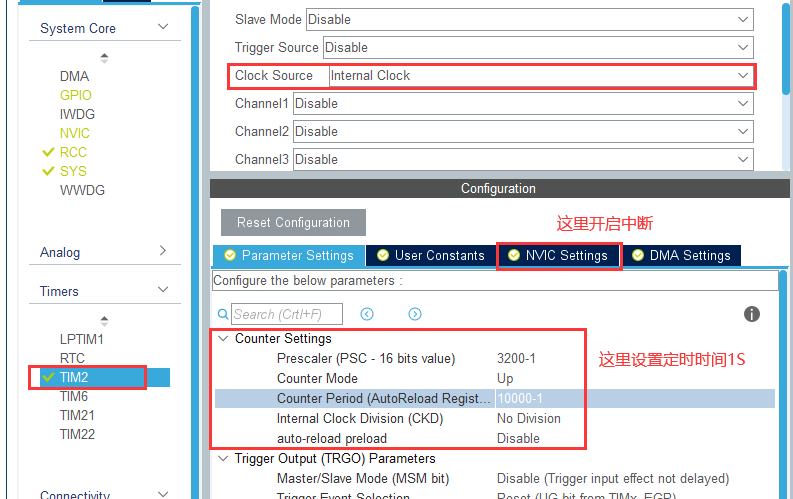Select RCC in System Core list
793x499 pixels.
pyautogui.click(x=73, y=152)
